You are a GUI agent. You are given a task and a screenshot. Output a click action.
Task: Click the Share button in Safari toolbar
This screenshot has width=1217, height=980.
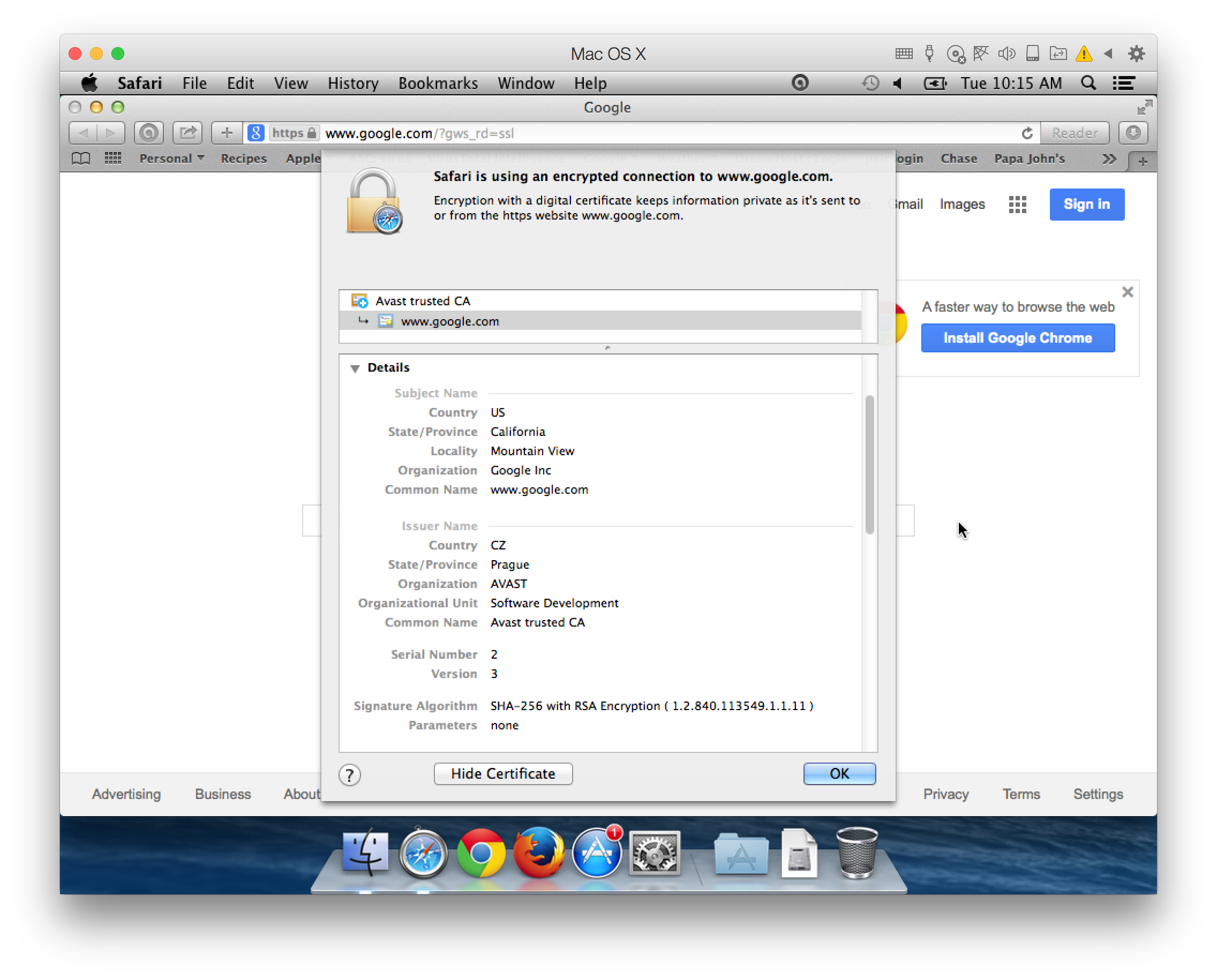coord(188,133)
